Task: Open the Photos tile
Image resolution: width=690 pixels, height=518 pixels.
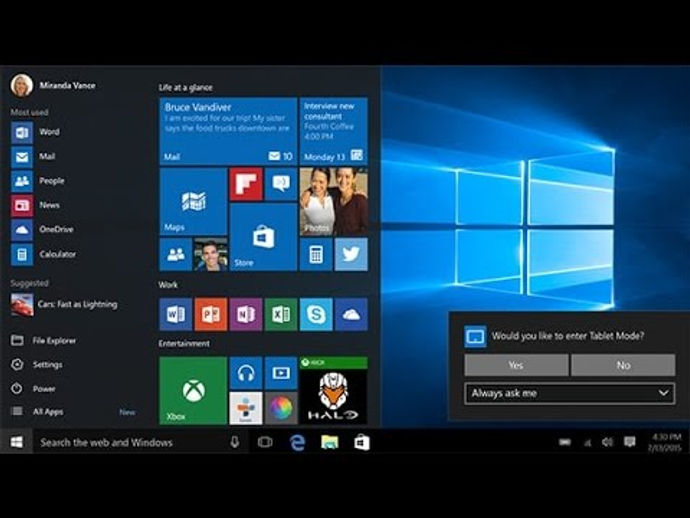Action: coord(334,202)
